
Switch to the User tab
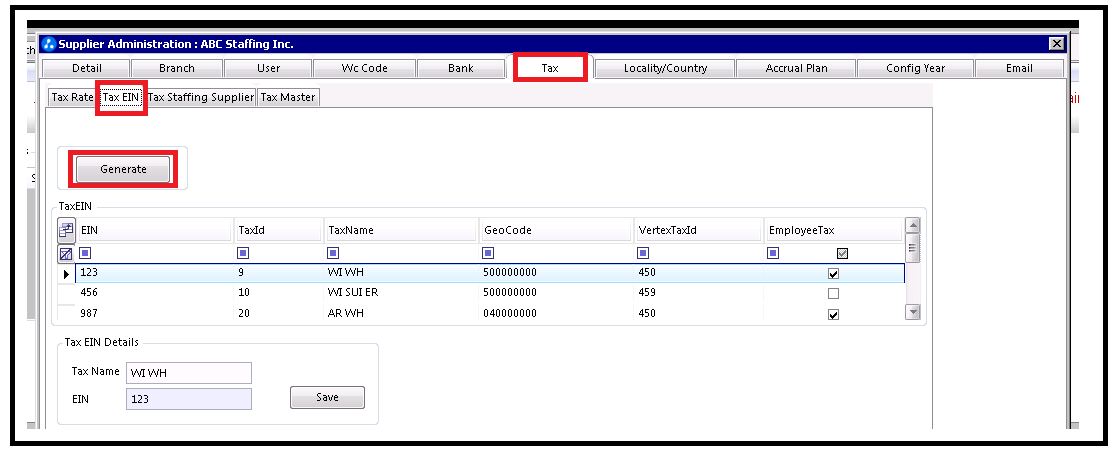[268, 68]
